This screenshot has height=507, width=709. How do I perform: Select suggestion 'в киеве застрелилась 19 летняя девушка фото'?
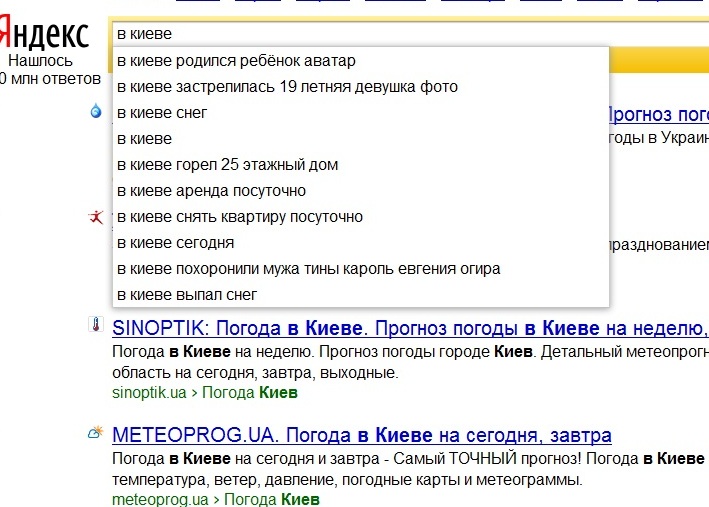tap(361, 87)
